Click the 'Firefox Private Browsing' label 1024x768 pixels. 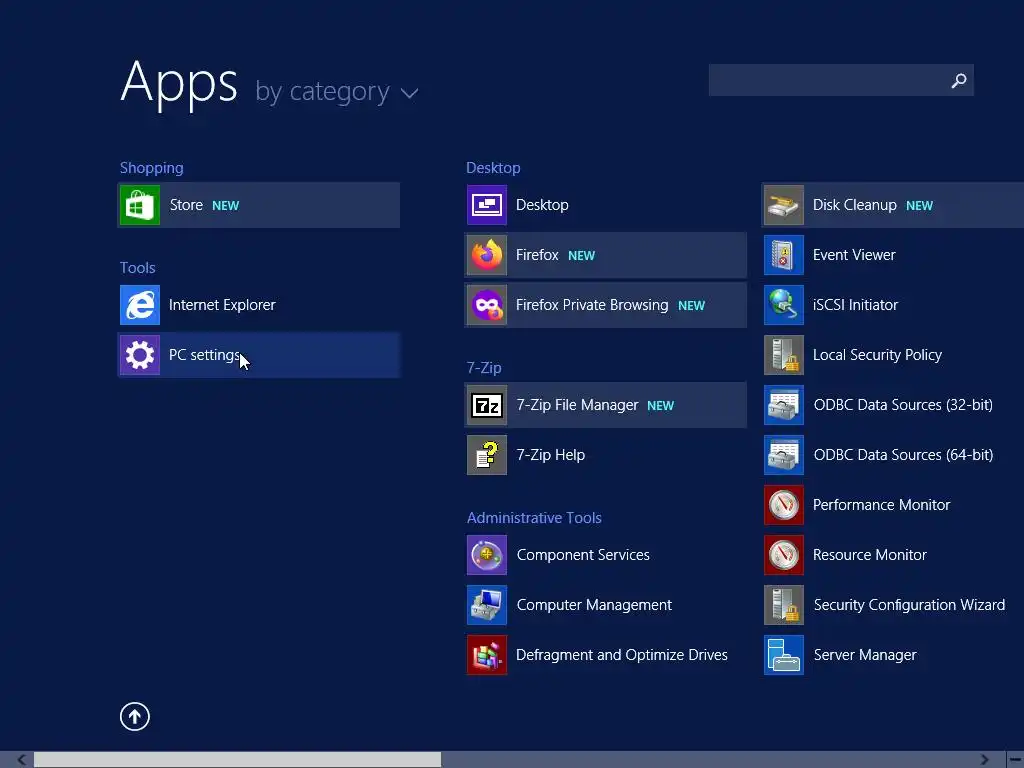coord(592,305)
